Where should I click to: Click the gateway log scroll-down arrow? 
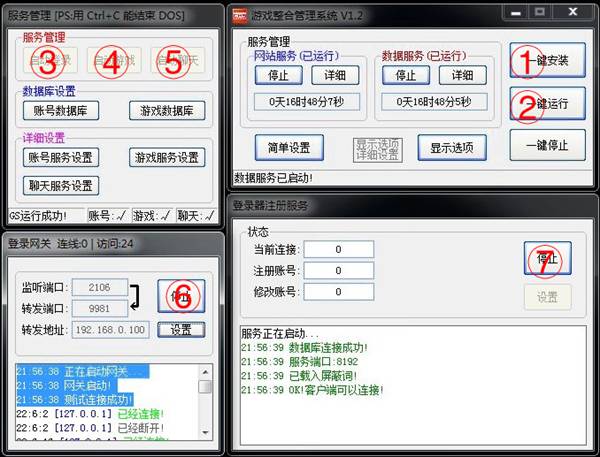(205, 433)
